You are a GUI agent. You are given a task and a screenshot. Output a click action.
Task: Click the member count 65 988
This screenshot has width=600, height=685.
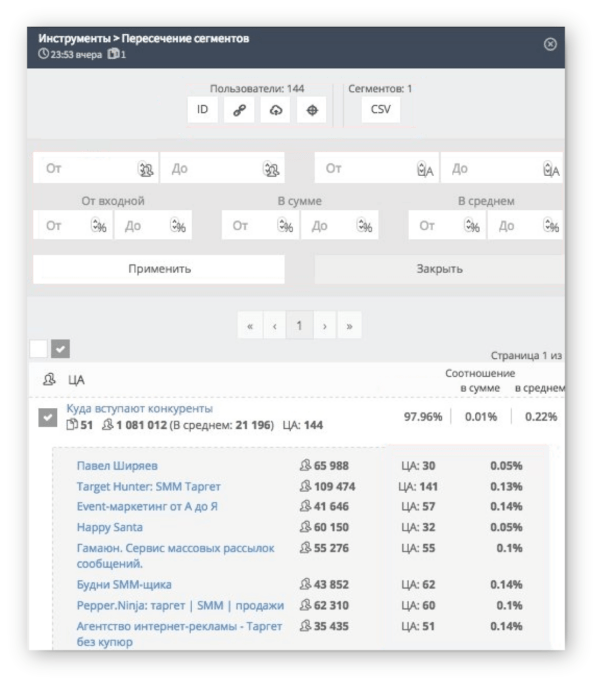331,466
